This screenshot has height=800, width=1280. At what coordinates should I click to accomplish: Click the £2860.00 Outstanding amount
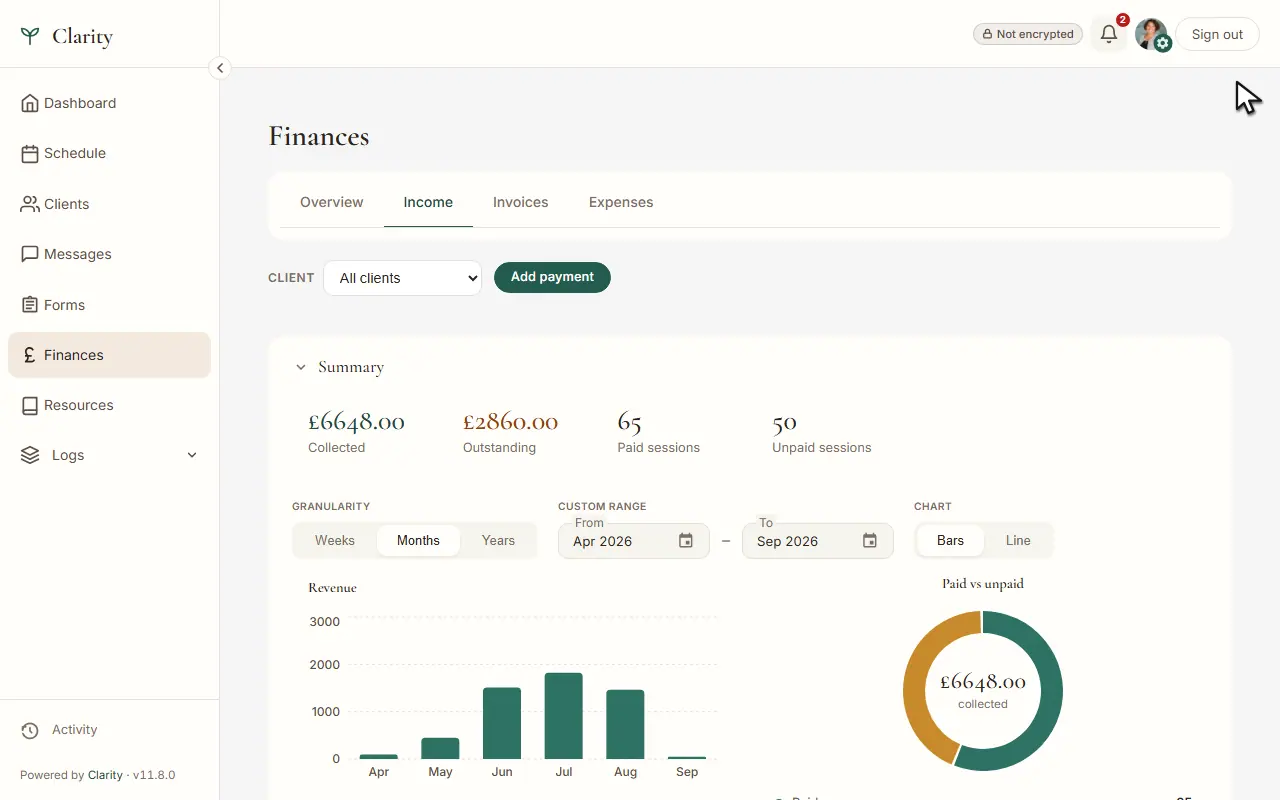(x=510, y=422)
